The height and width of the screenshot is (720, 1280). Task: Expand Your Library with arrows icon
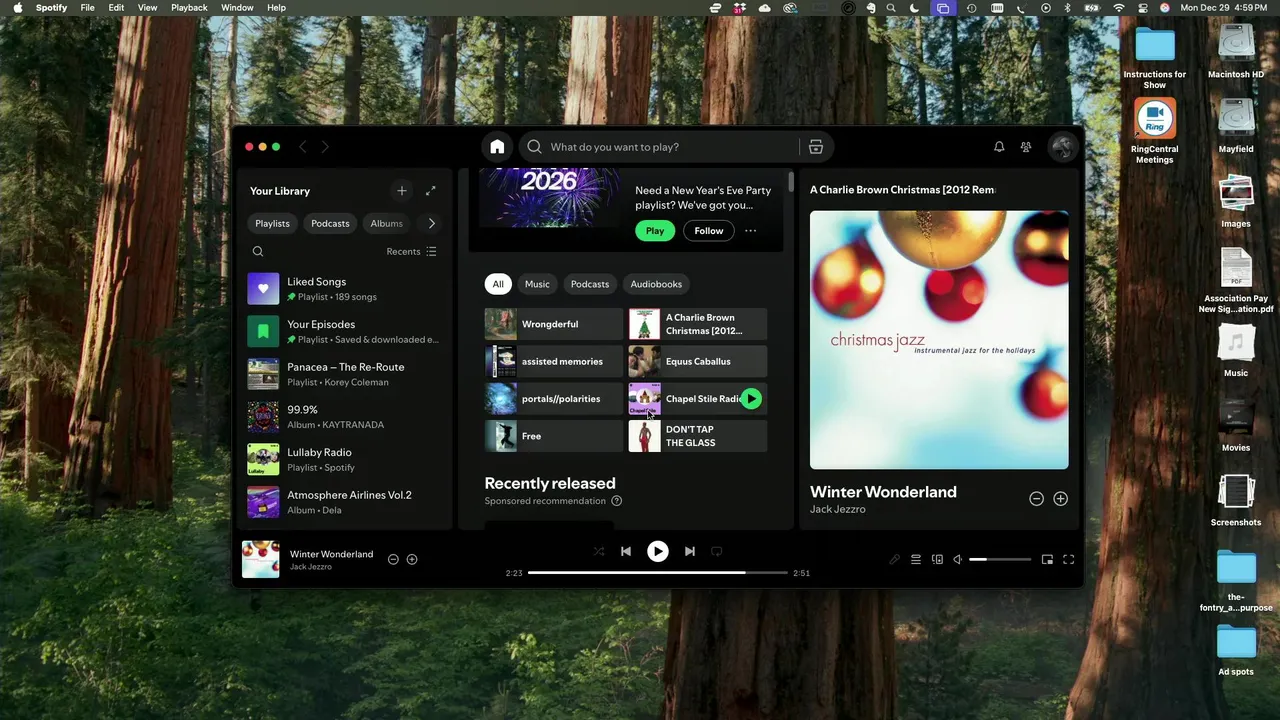[431, 191]
